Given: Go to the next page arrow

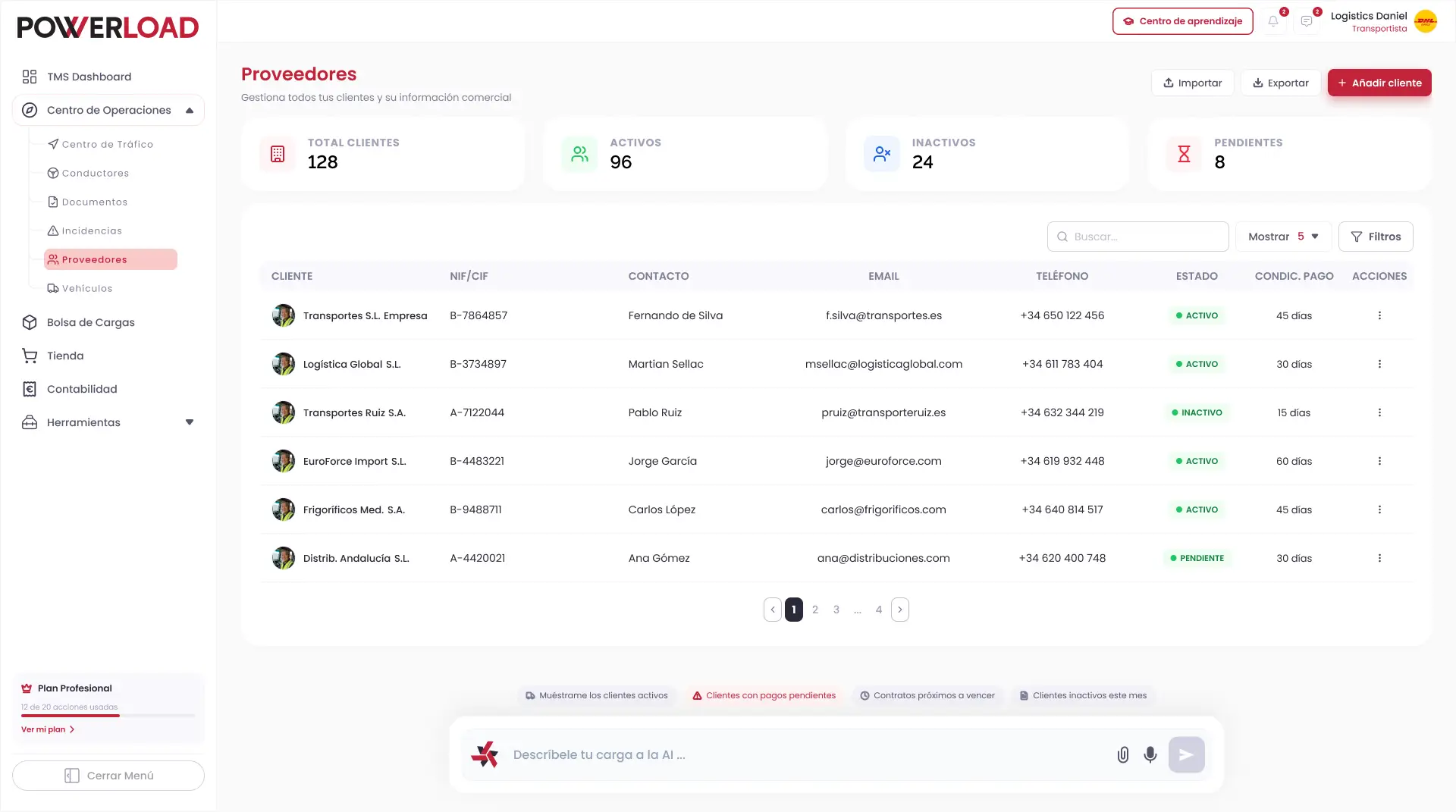Looking at the screenshot, I should pyautogui.click(x=900, y=610).
